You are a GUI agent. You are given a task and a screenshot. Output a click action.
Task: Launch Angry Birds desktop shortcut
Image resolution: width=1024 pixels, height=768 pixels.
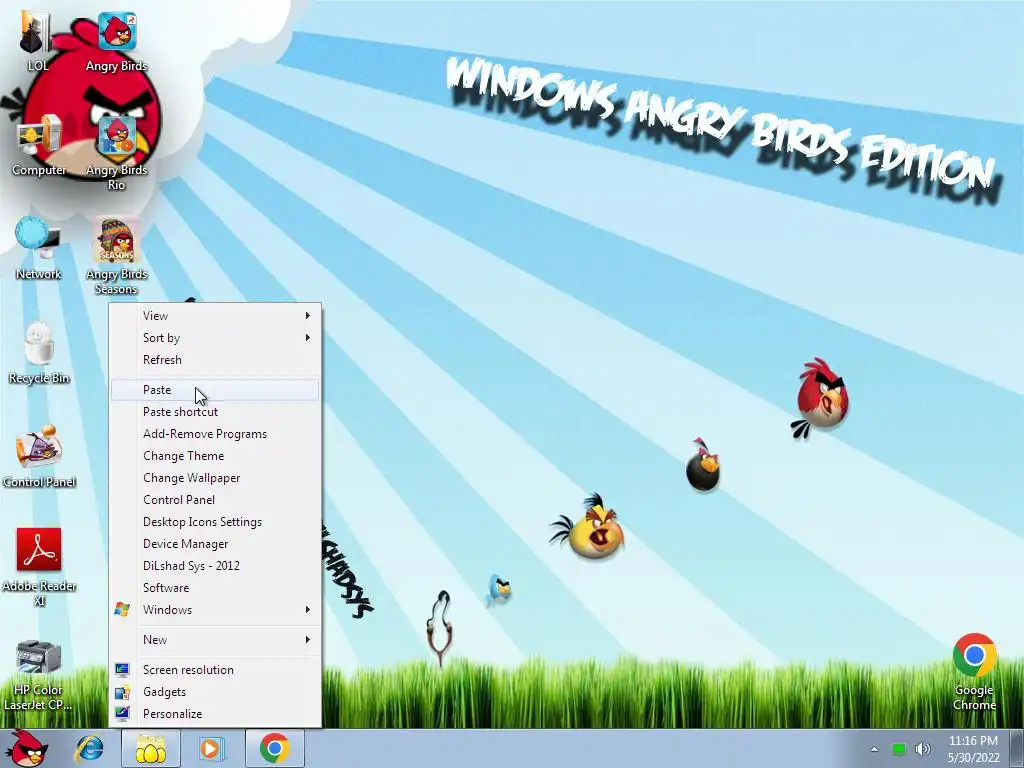point(116,40)
